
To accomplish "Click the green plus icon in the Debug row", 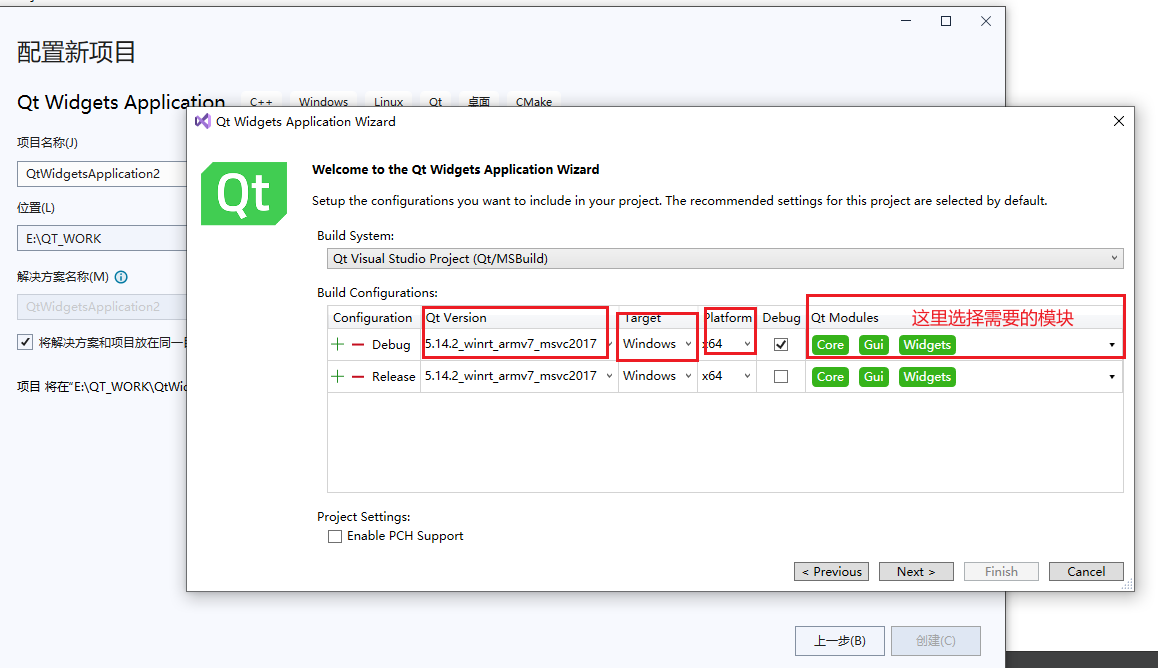I will (338, 345).
